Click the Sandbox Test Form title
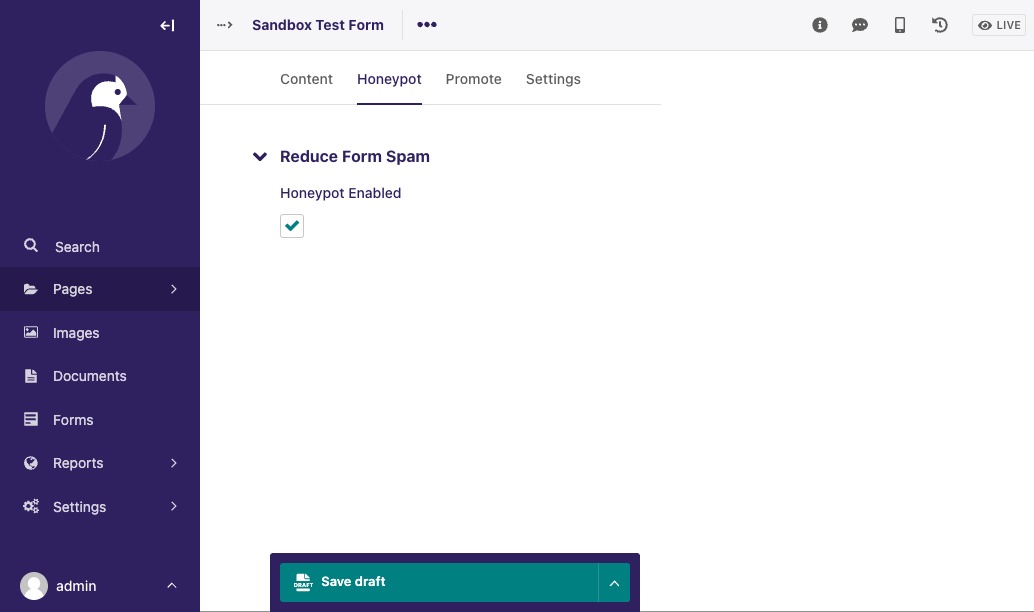This screenshot has height=612, width=1034. 318,25
